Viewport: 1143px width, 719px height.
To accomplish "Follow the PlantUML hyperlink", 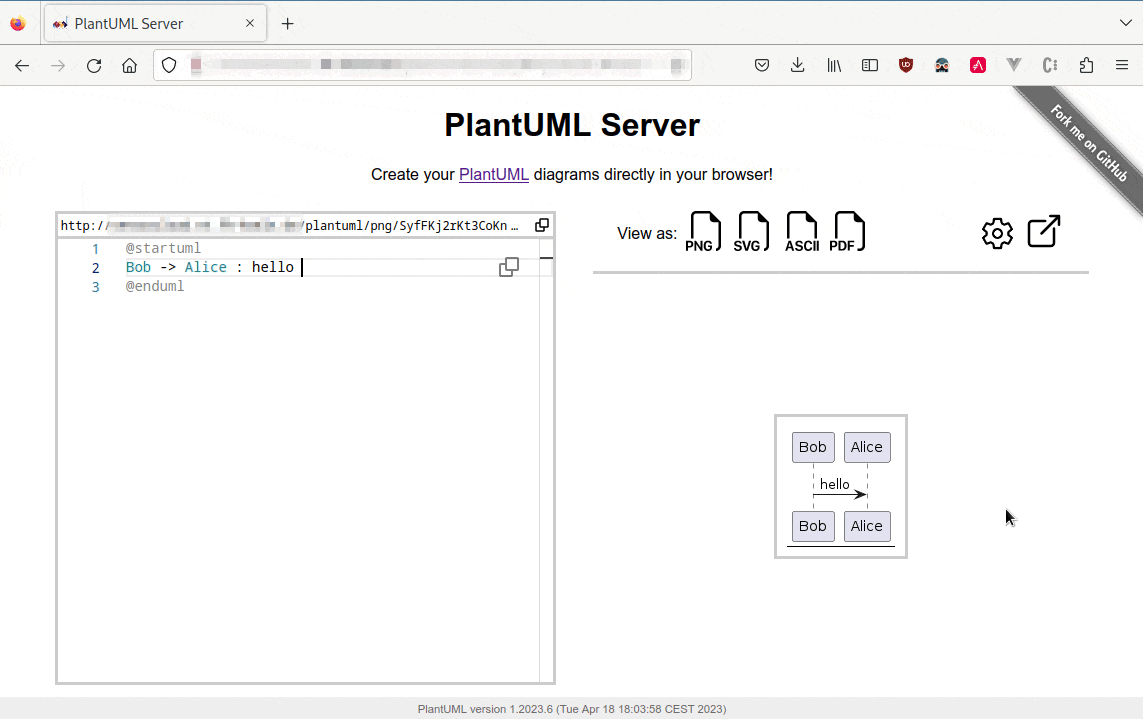I will click(x=494, y=174).
